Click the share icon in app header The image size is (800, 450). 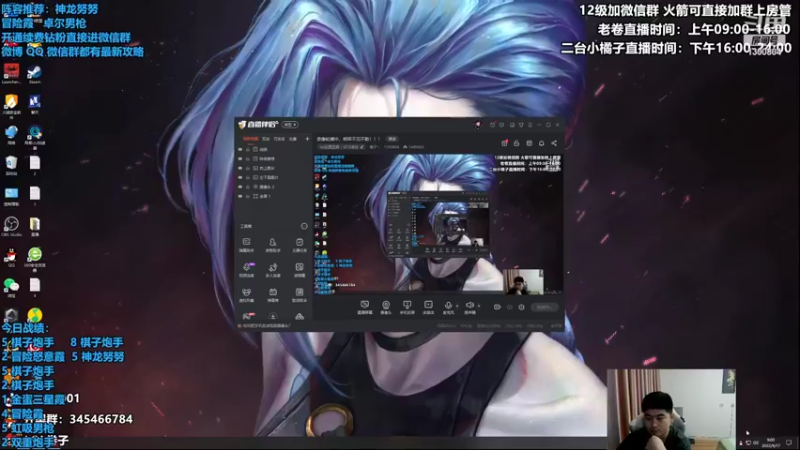[x=554, y=143]
